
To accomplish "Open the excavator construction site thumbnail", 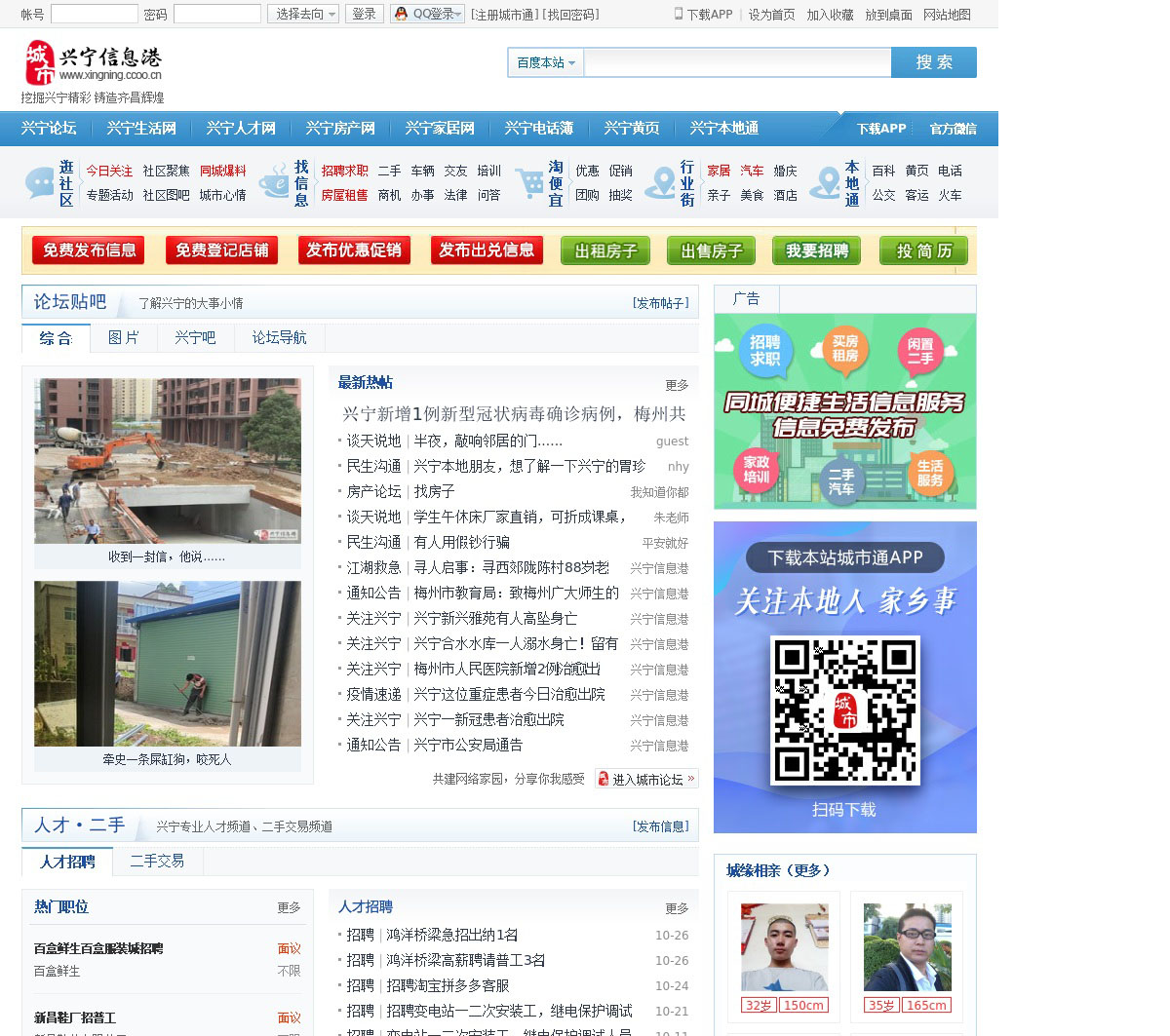I will point(168,461).
